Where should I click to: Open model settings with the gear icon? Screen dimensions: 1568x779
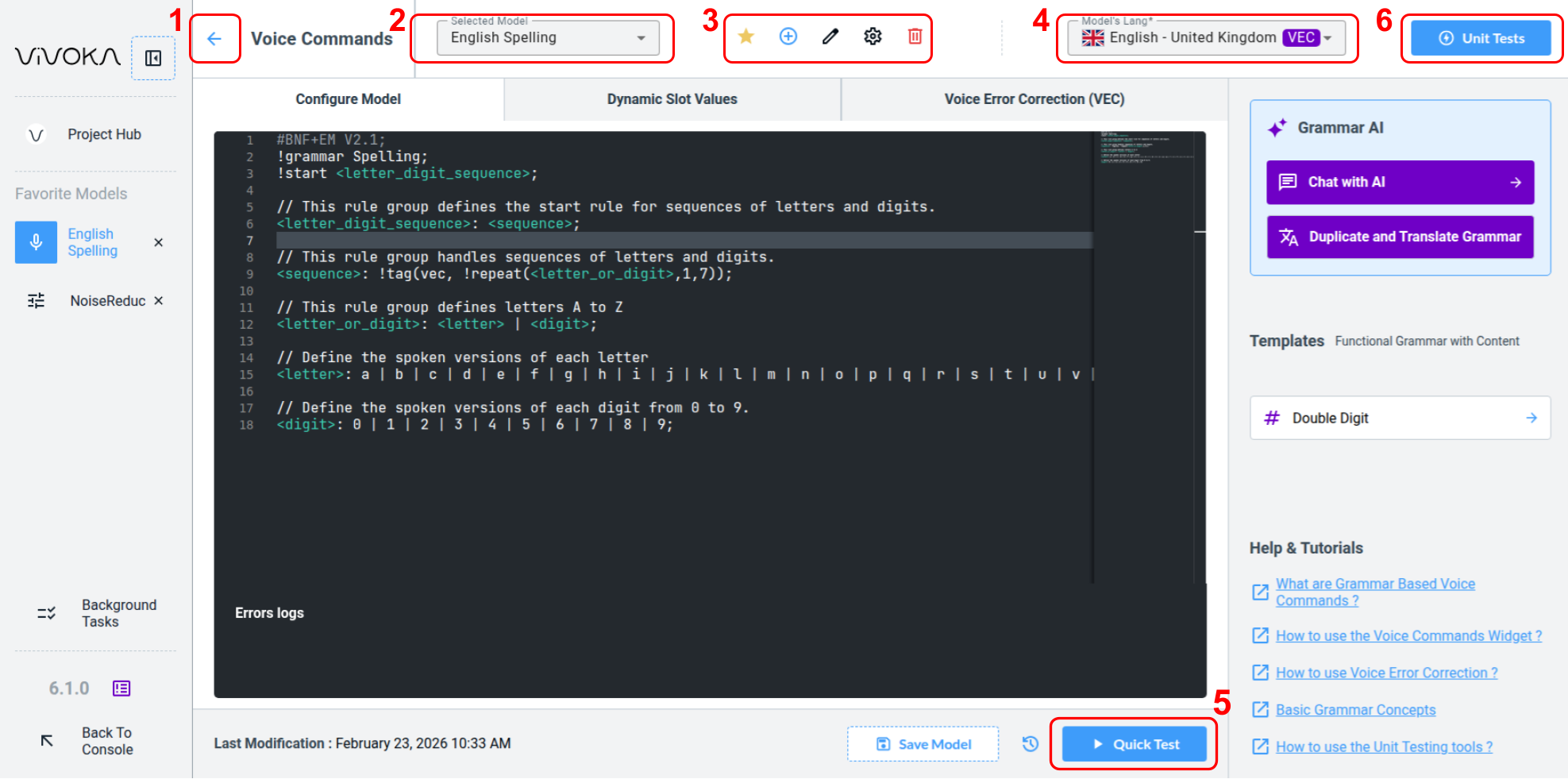click(873, 37)
